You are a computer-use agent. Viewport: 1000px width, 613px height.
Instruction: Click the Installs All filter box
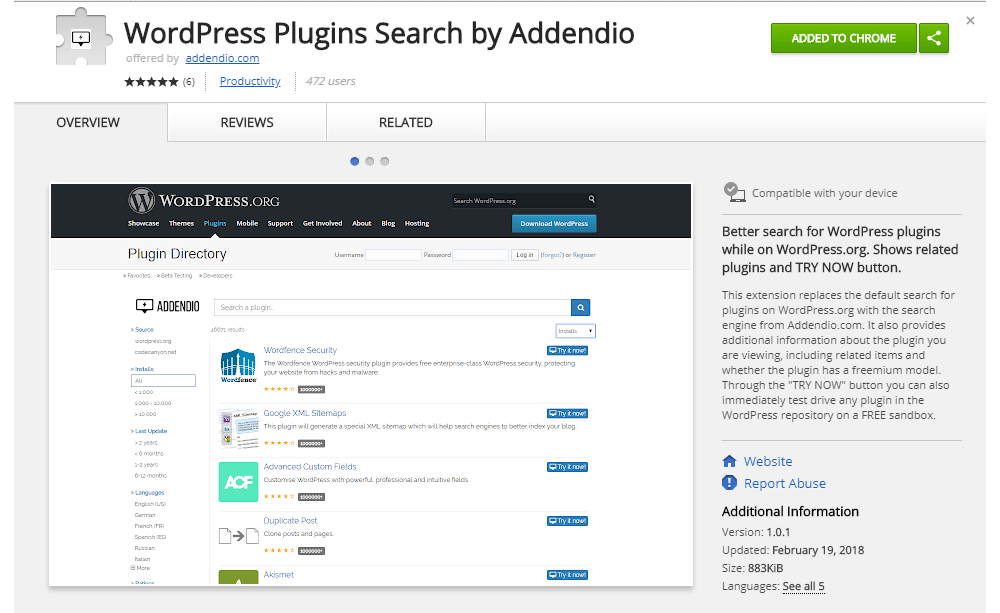(163, 380)
